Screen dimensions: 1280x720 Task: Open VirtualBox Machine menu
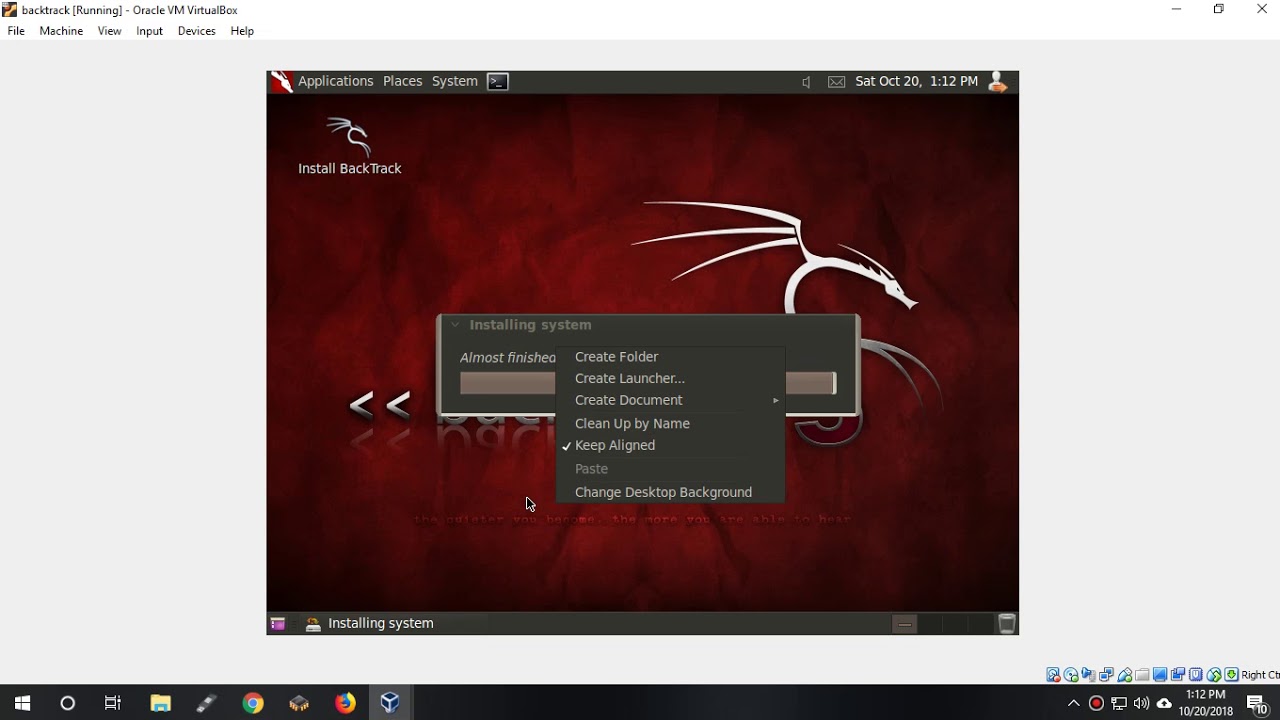click(x=61, y=31)
